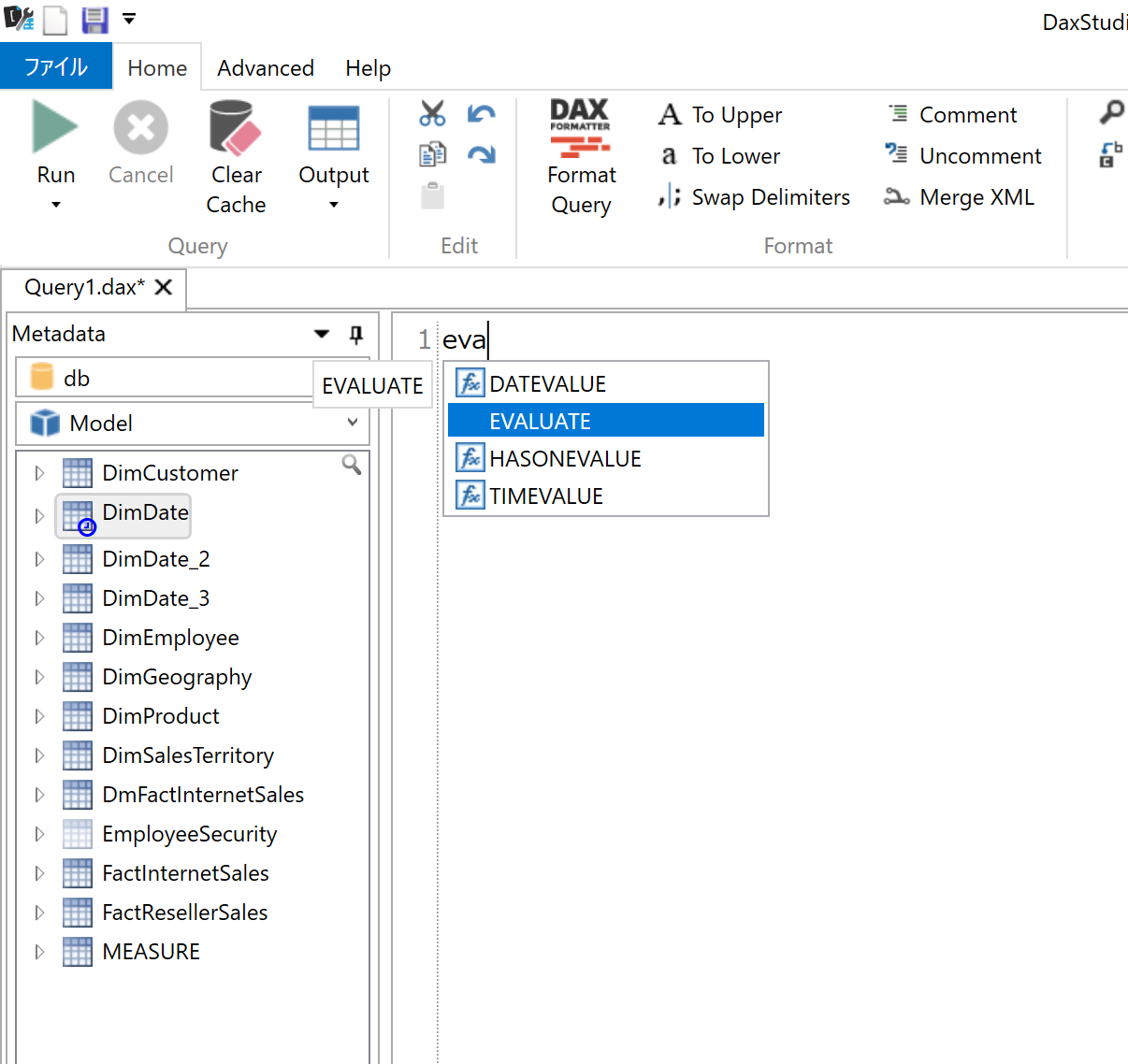The image size is (1128, 1064).
Task: Clear the cache with Clear Cache
Action: tap(236, 158)
